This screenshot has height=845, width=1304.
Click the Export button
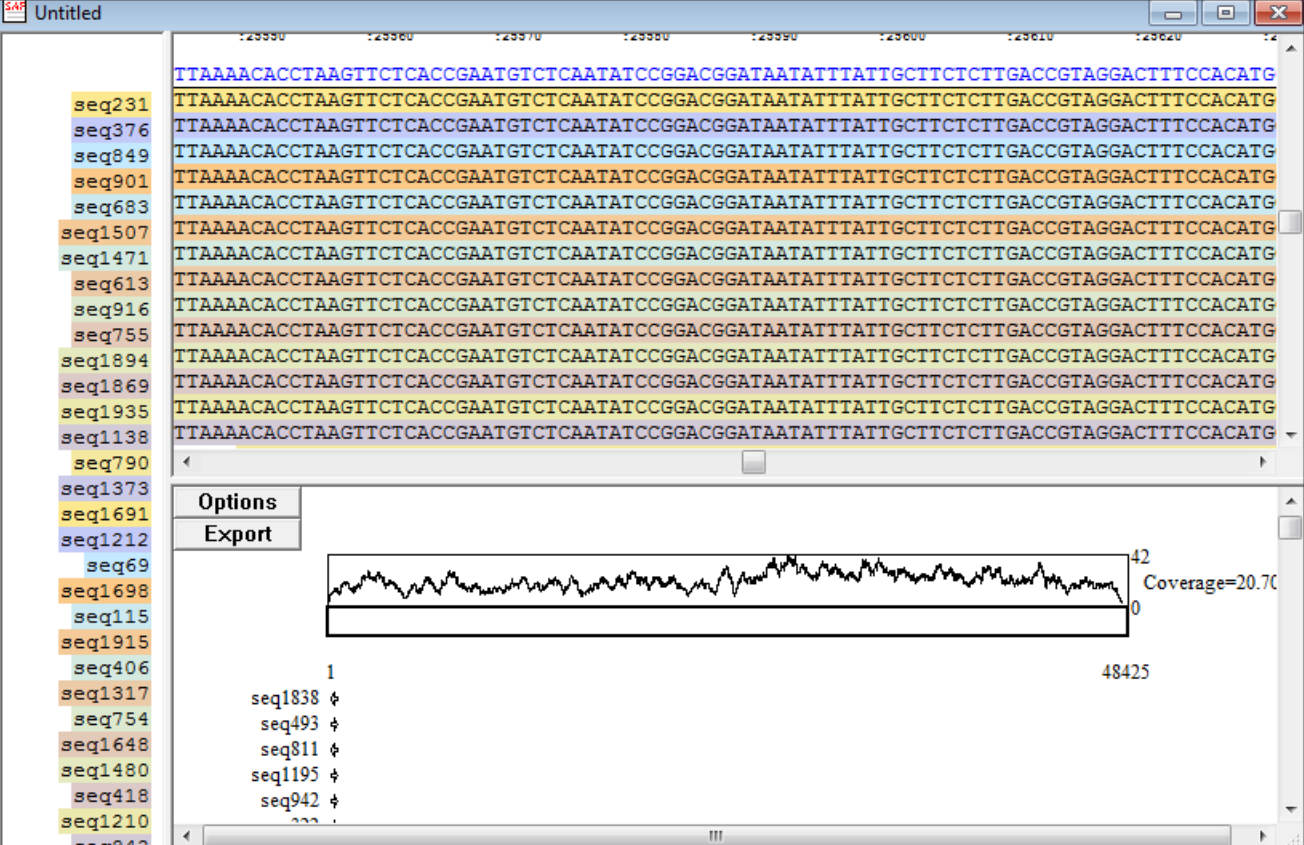pos(237,534)
